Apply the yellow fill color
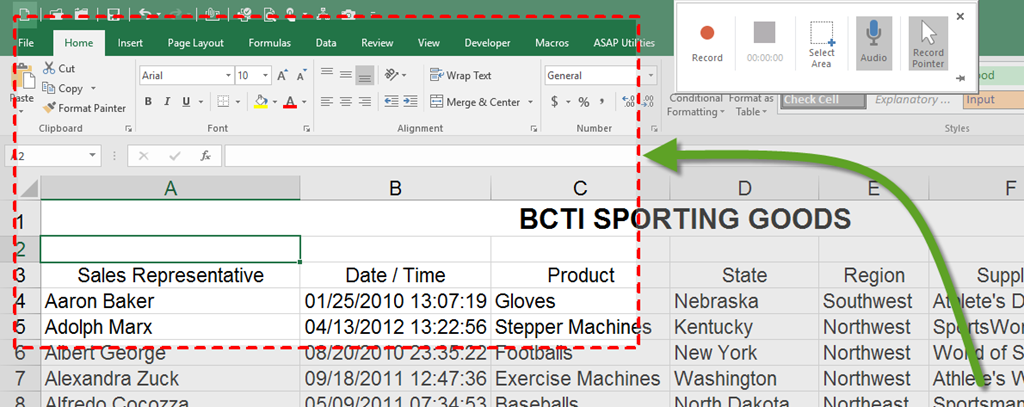 (260, 102)
